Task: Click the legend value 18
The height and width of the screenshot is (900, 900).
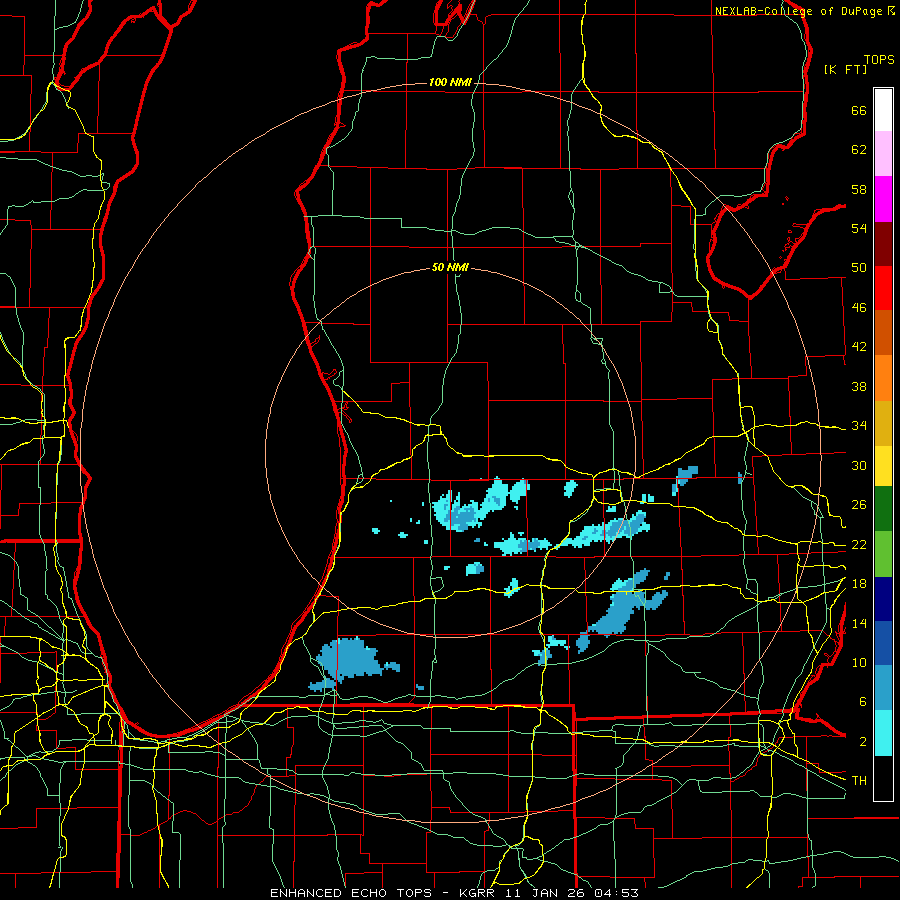Action: click(x=859, y=584)
